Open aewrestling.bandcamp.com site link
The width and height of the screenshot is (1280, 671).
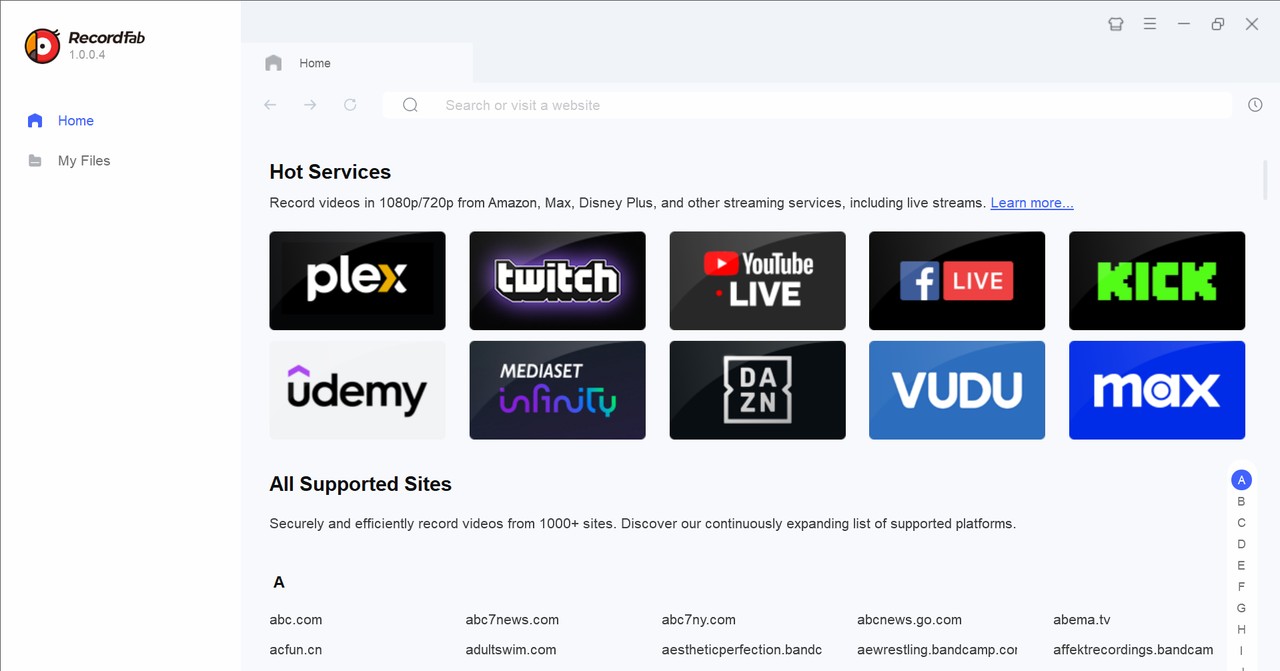[937, 650]
